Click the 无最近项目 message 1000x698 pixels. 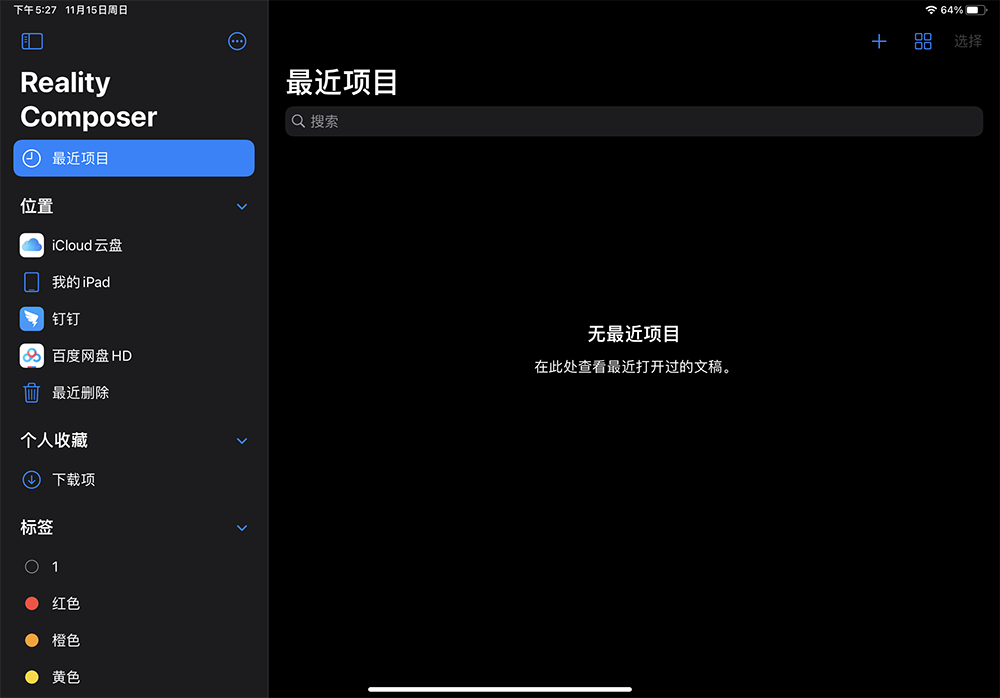point(633,334)
